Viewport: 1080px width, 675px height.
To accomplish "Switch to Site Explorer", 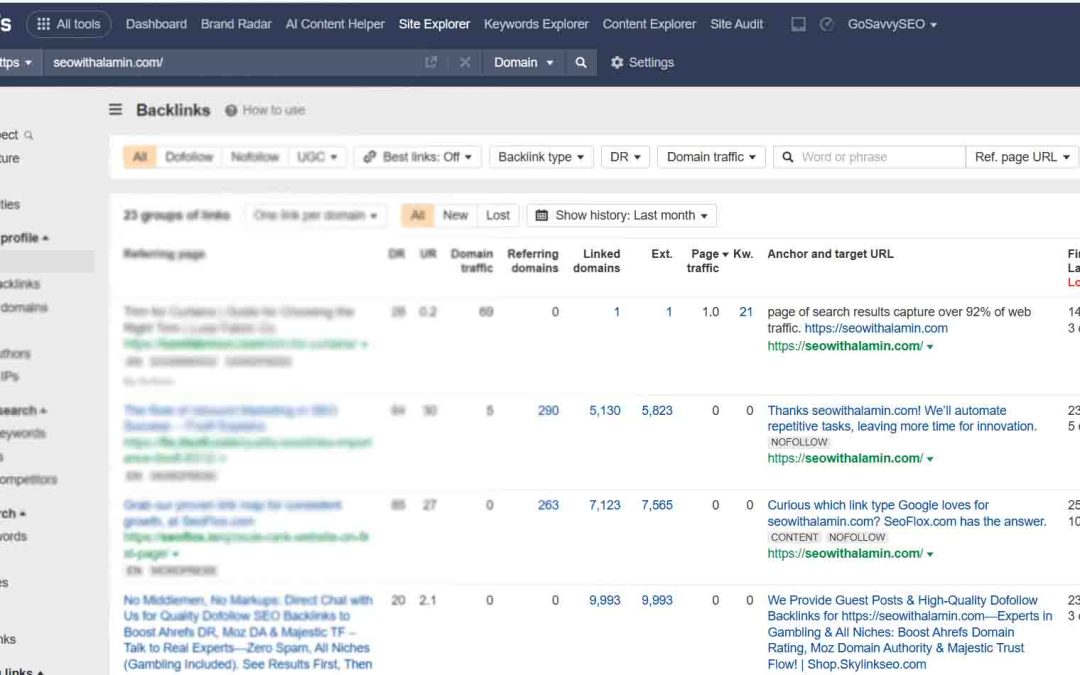I will pos(434,24).
